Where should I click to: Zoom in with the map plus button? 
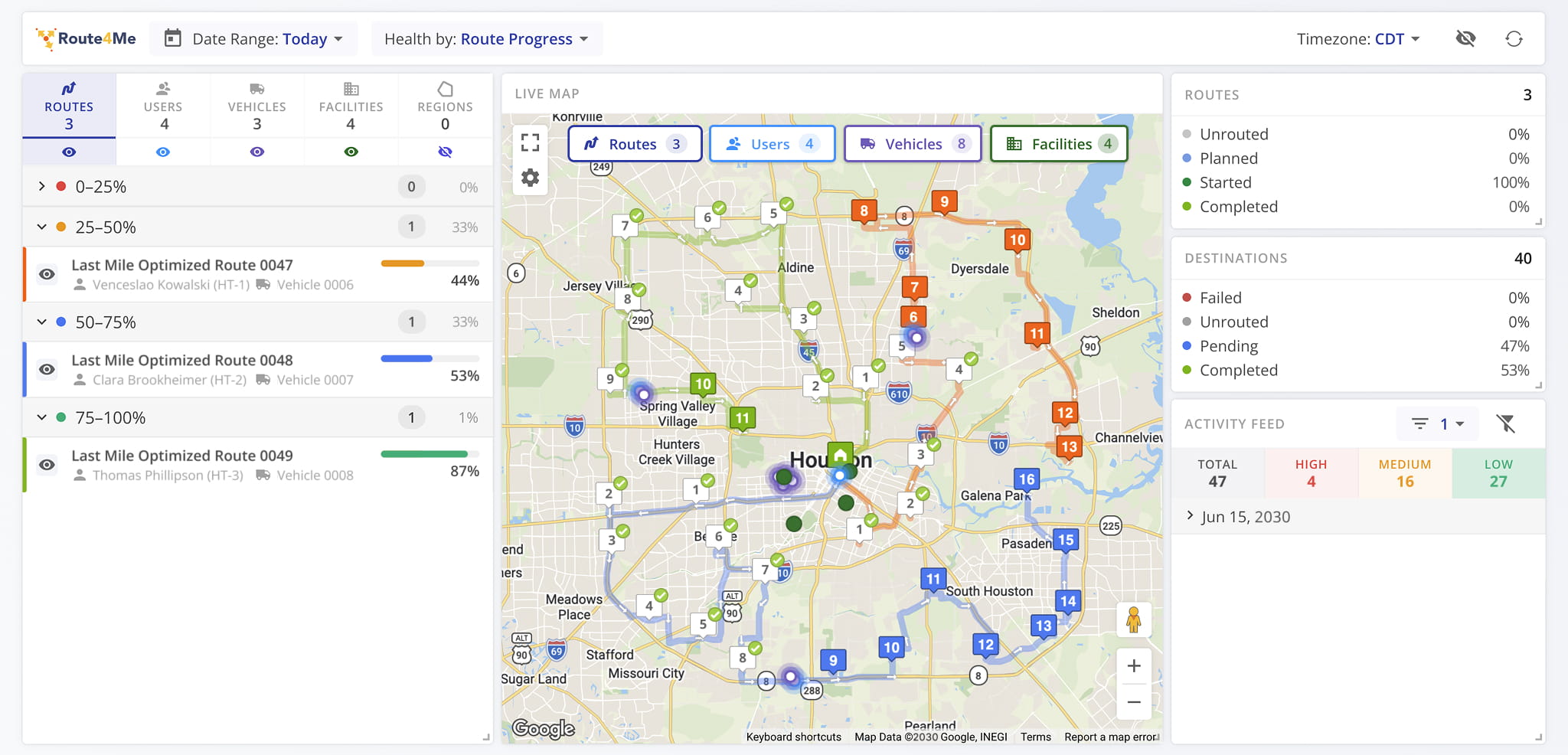coord(1134,666)
